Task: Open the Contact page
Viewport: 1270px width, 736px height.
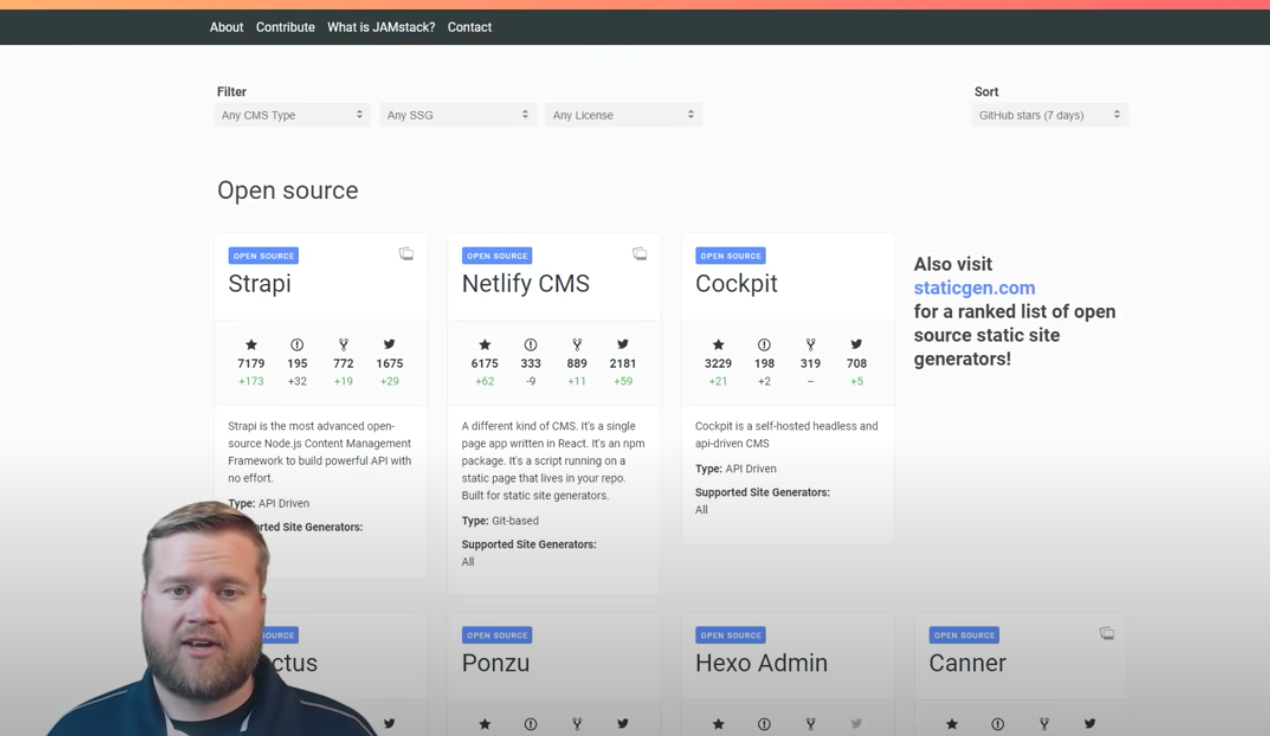Action: pos(469,27)
